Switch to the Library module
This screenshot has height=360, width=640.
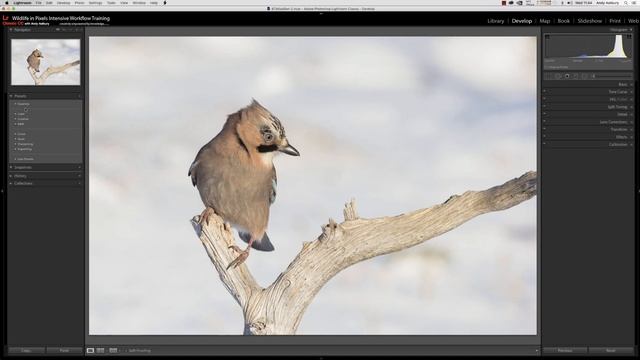pyautogui.click(x=496, y=21)
